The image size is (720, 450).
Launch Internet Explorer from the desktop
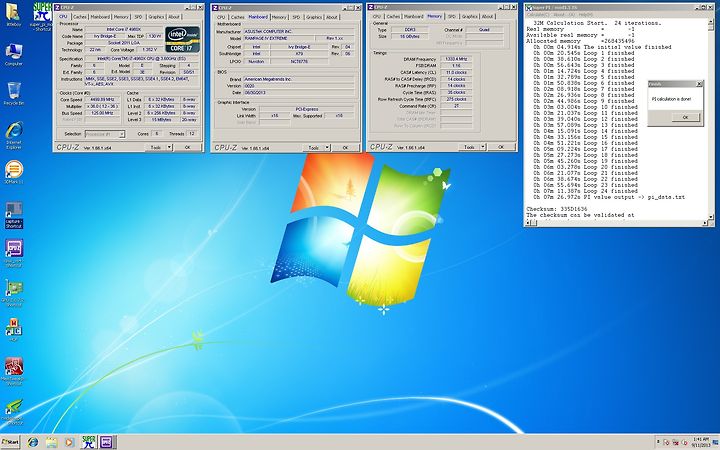pyautogui.click(x=14, y=136)
